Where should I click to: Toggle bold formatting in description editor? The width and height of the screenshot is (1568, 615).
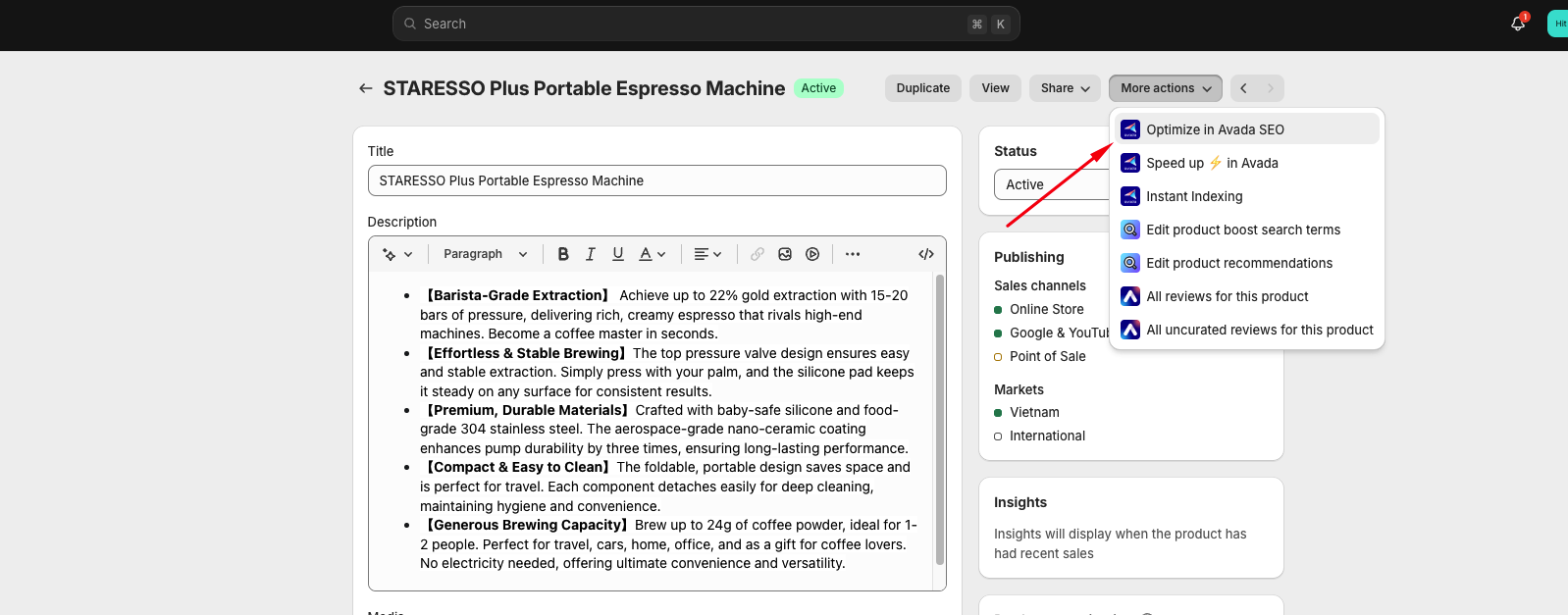point(563,254)
